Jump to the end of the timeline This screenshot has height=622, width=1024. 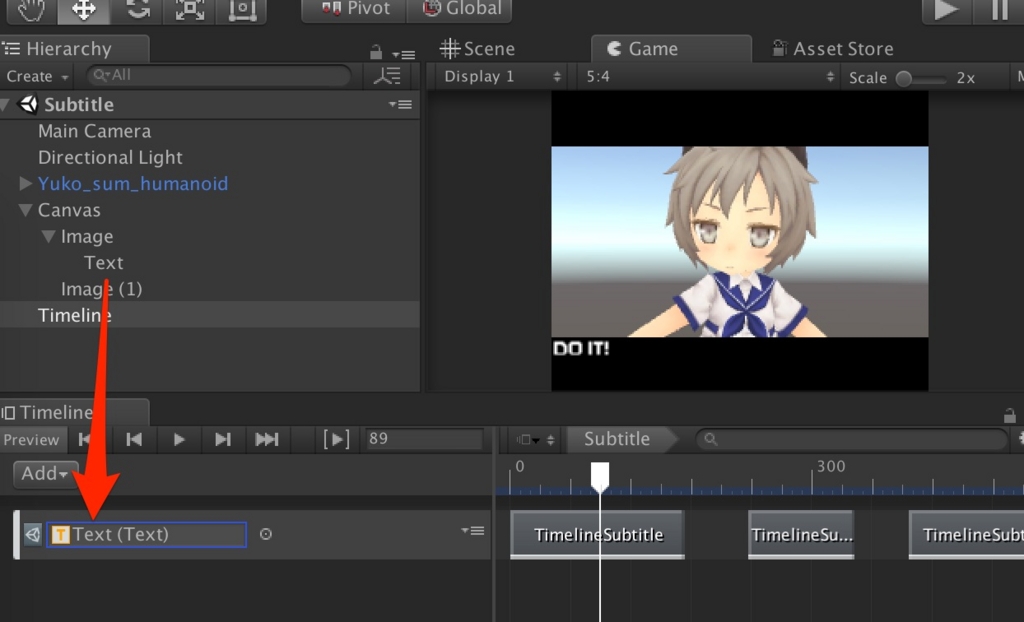click(266, 440)
